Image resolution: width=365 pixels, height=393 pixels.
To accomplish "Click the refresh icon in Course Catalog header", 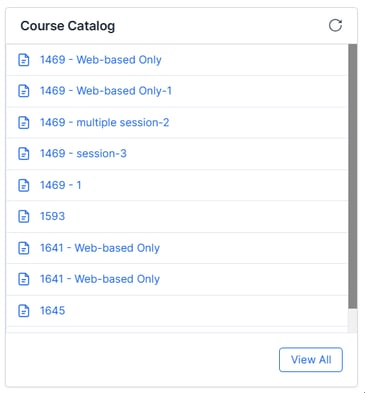I will (x=335, y=25).
